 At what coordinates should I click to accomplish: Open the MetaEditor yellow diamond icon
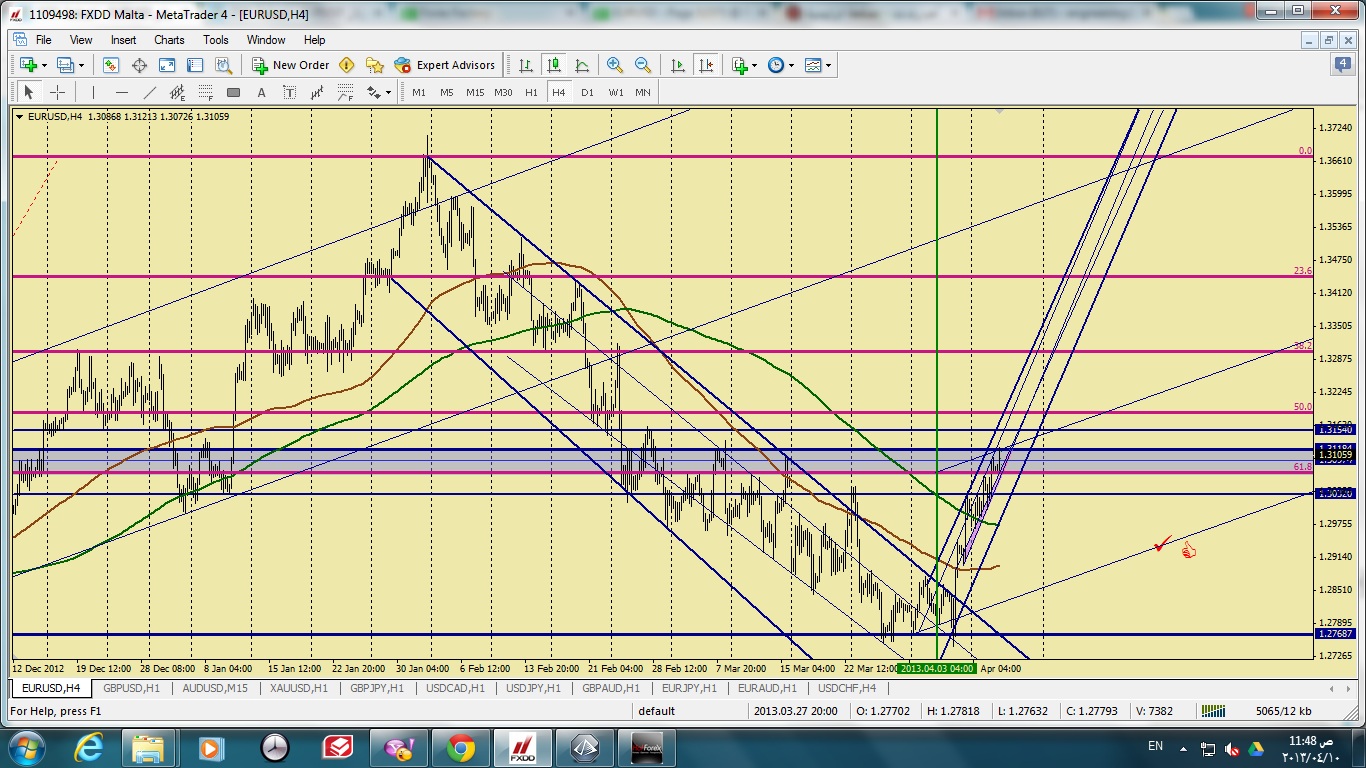tap(347, 65)
